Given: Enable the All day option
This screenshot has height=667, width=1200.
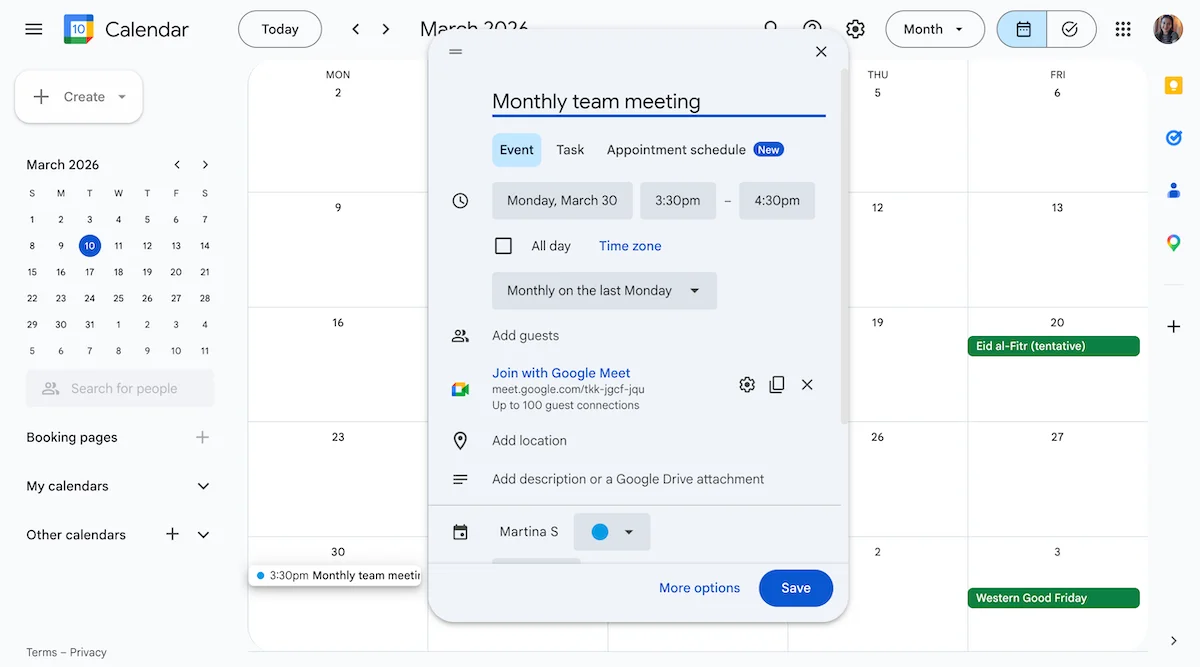Looking at the screenshot, I should (x=504, y=245).
